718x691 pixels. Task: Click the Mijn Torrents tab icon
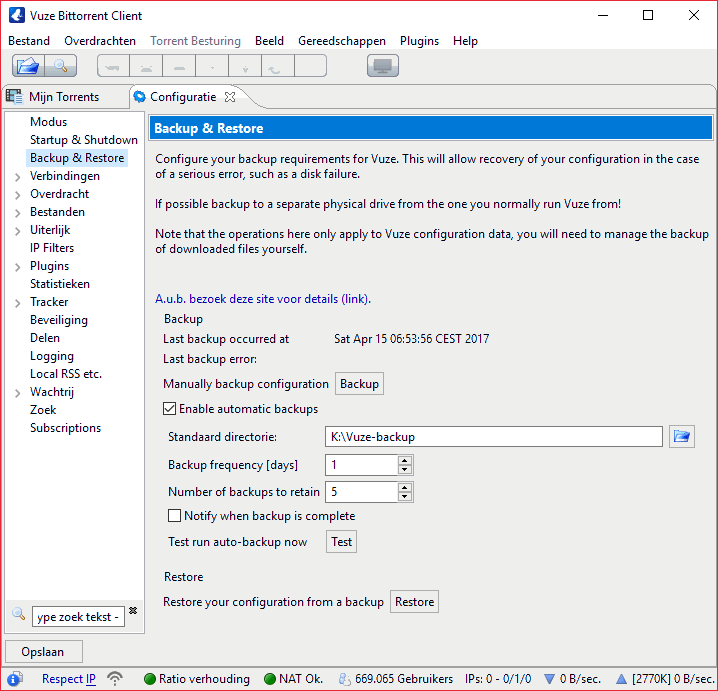(x=14, y=97)
